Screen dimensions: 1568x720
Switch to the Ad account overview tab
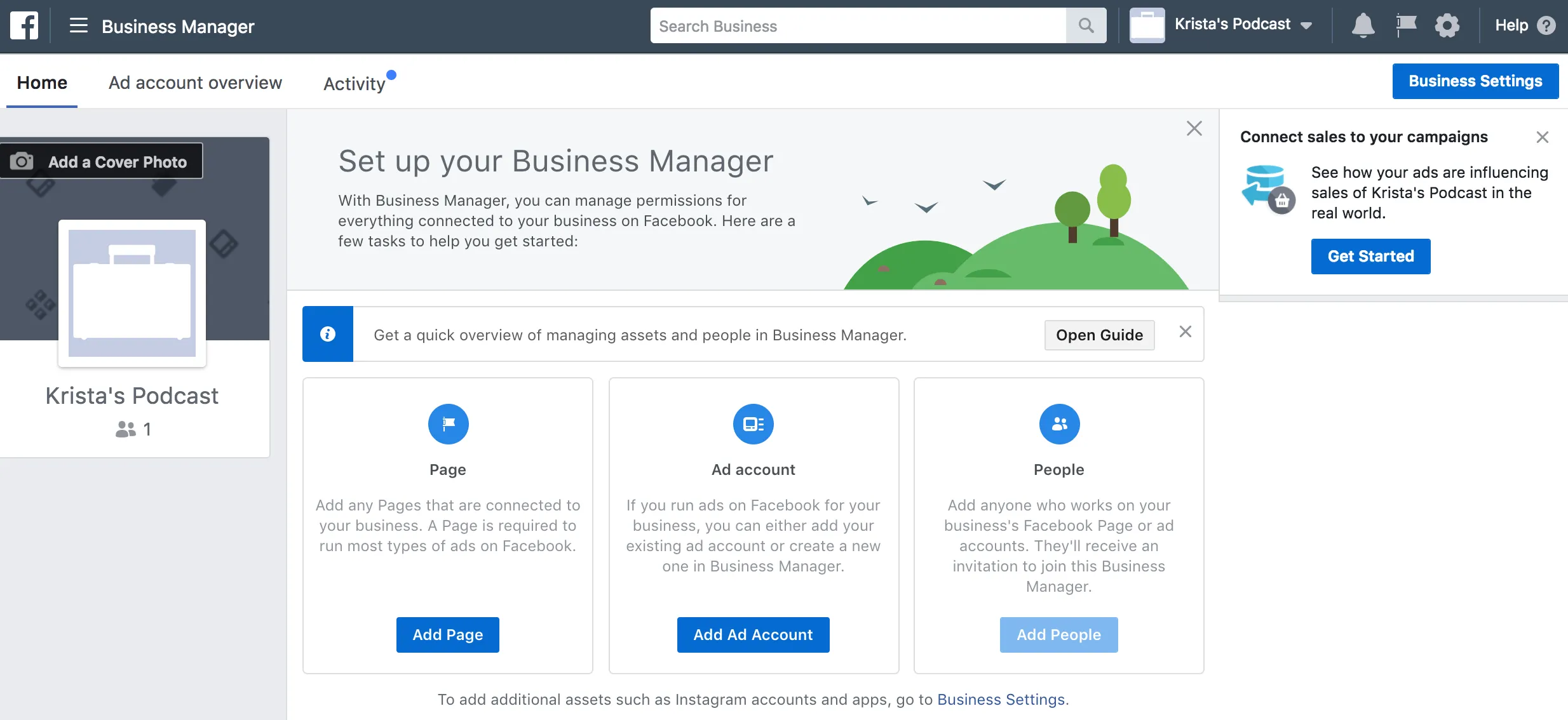pyautogui.click(x=195, y=83)
